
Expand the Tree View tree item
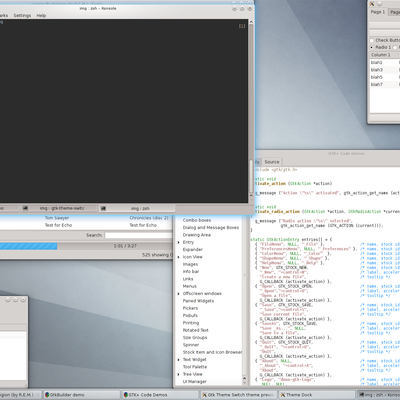point(179,374)
